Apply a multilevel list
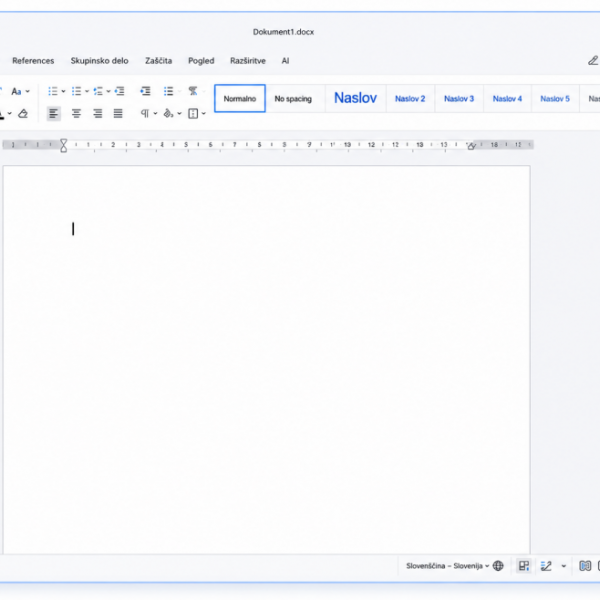The image size is (600, 600). (98, 91)
